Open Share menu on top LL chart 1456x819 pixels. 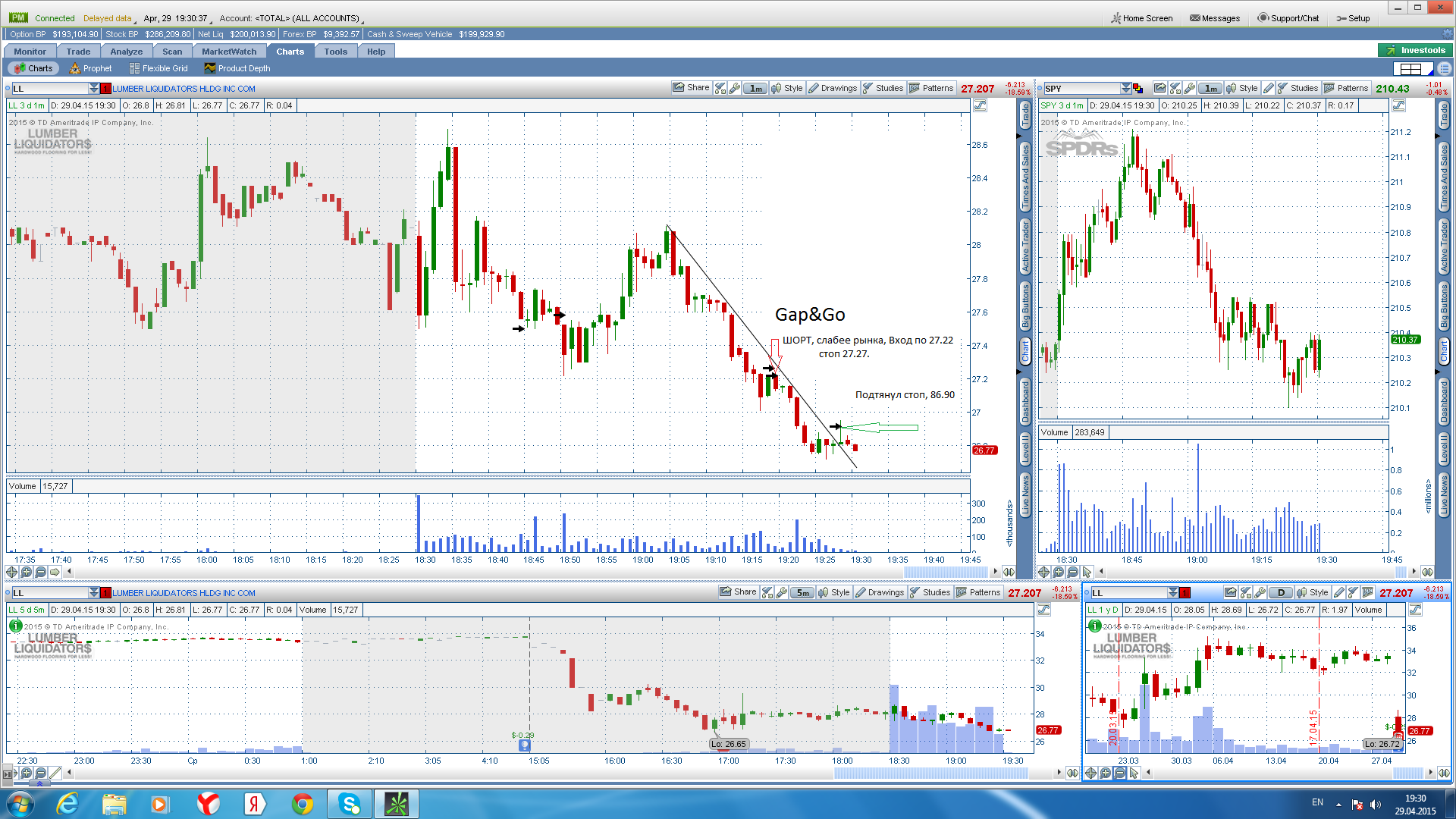coord(691,88)
